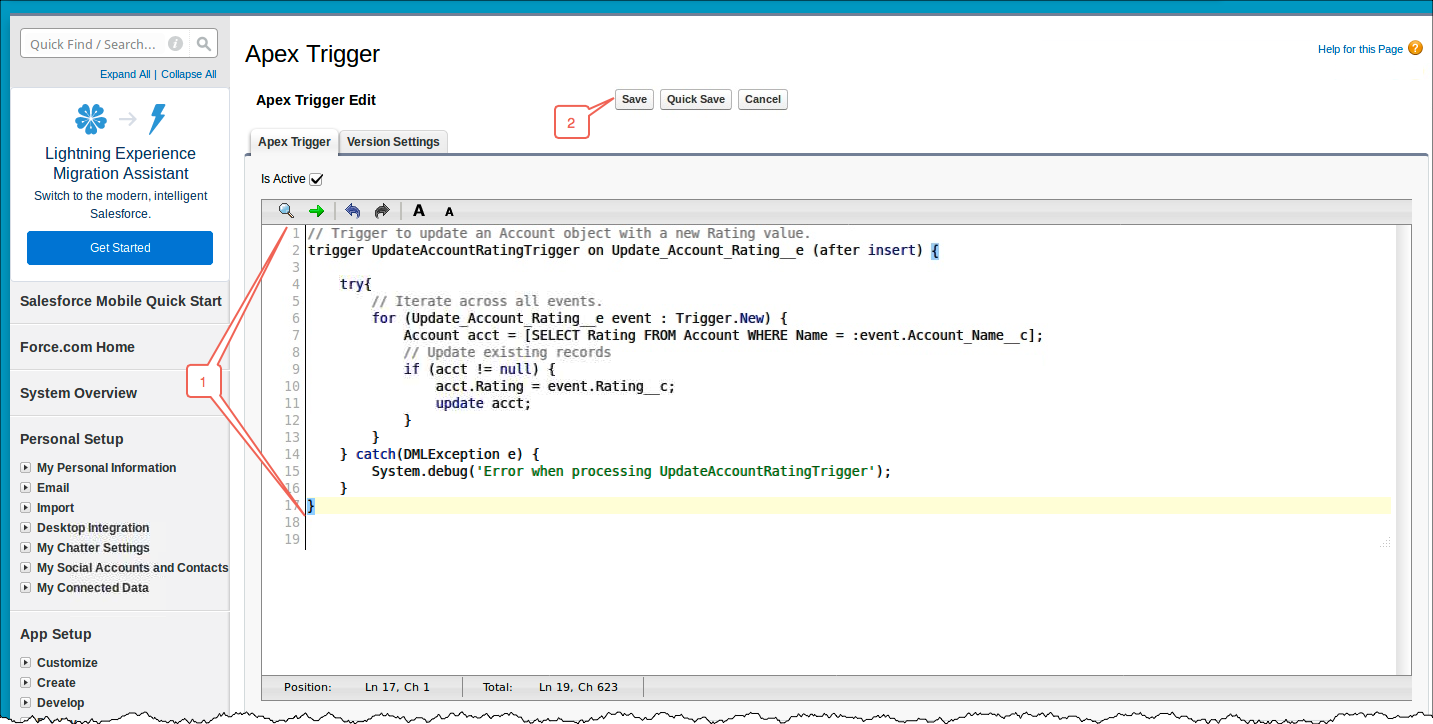Click the comment text on line 1
Viewport: 1433px width, 724px height.
click(x=559, y=233)
